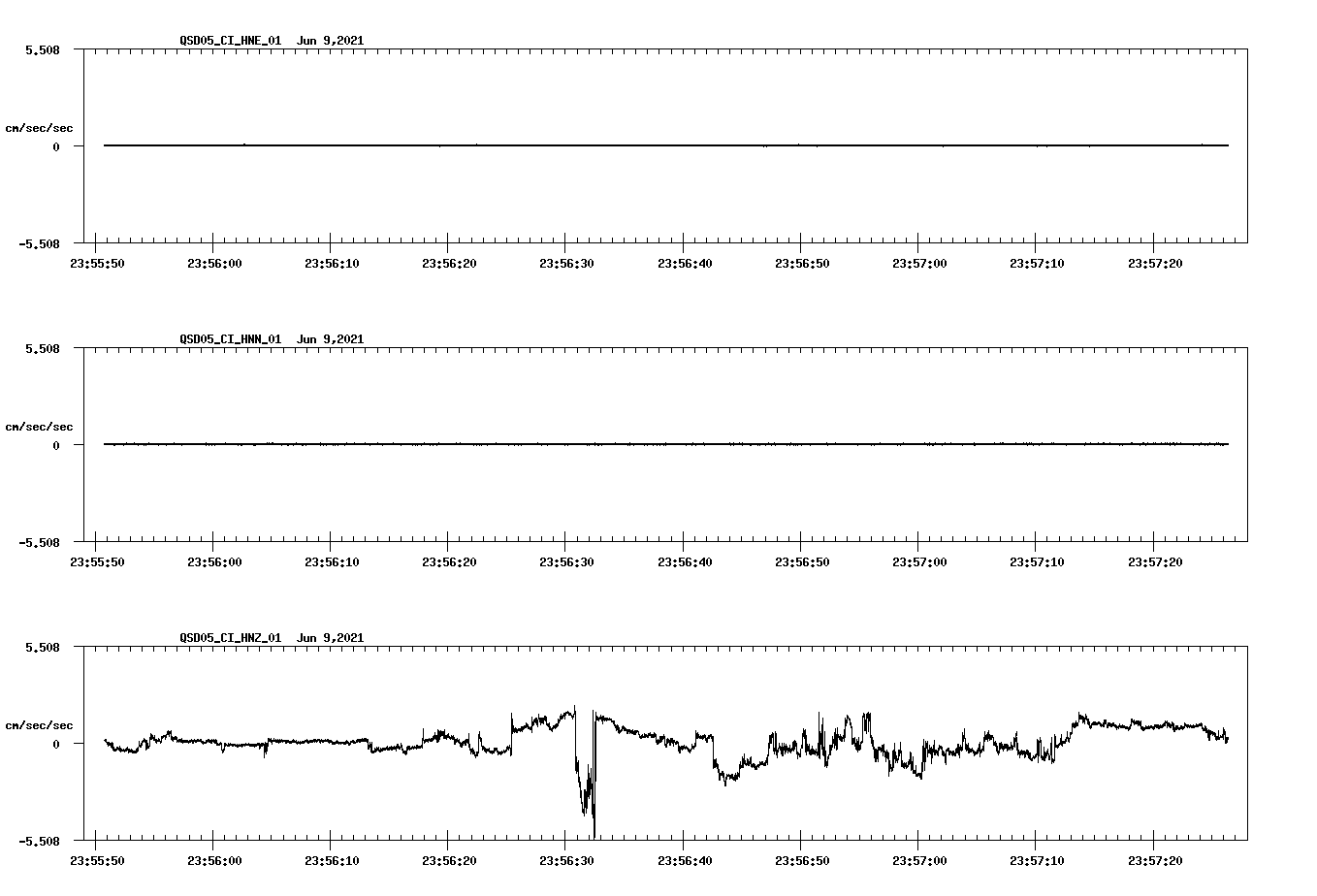This screenshot has width=1317, height=896.
Task: Click the 5.508 maximum label on HNE plot
Action: (43, 49)
